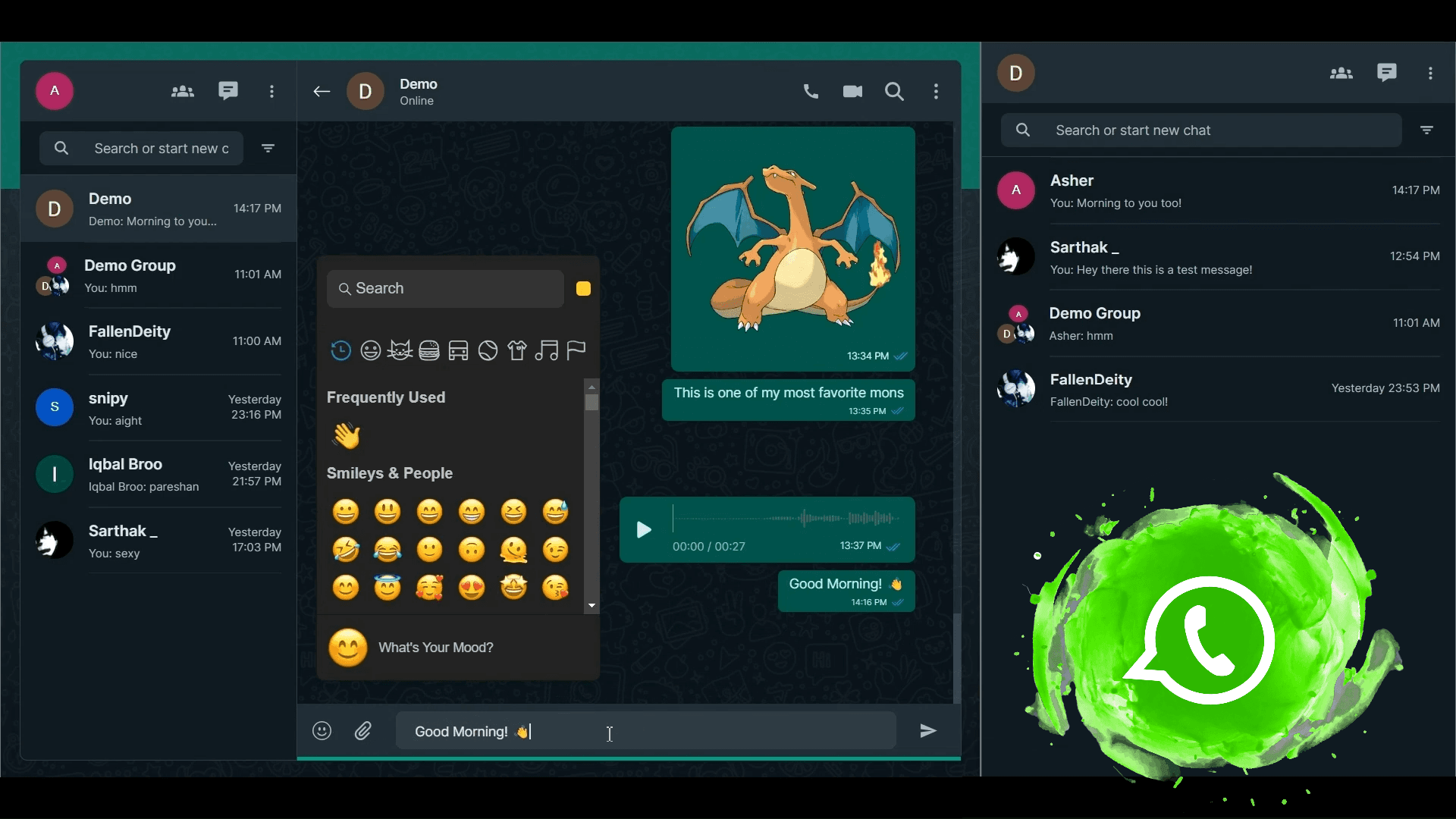Play the voice message in Demo chat
Viewport: 1456px width, 819px height.
pyautogui.click(x=643, y=530)
